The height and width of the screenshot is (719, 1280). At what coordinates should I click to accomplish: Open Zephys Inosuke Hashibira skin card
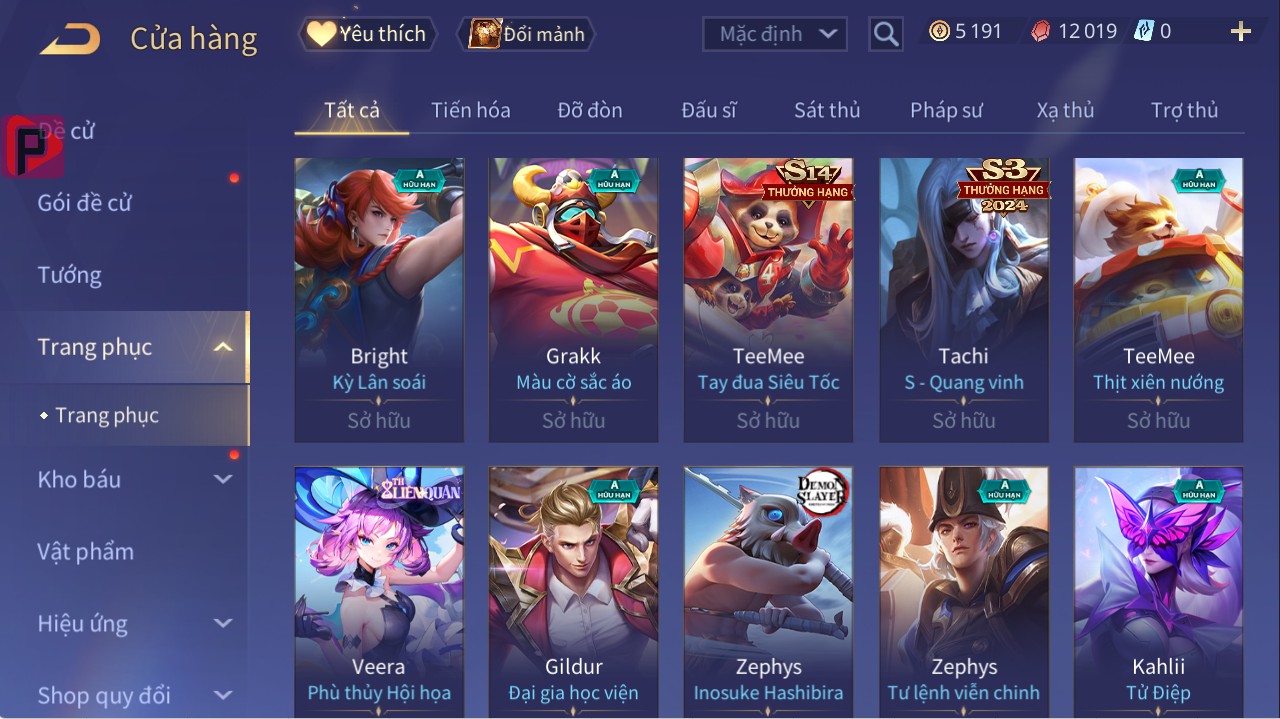point(768,592)
